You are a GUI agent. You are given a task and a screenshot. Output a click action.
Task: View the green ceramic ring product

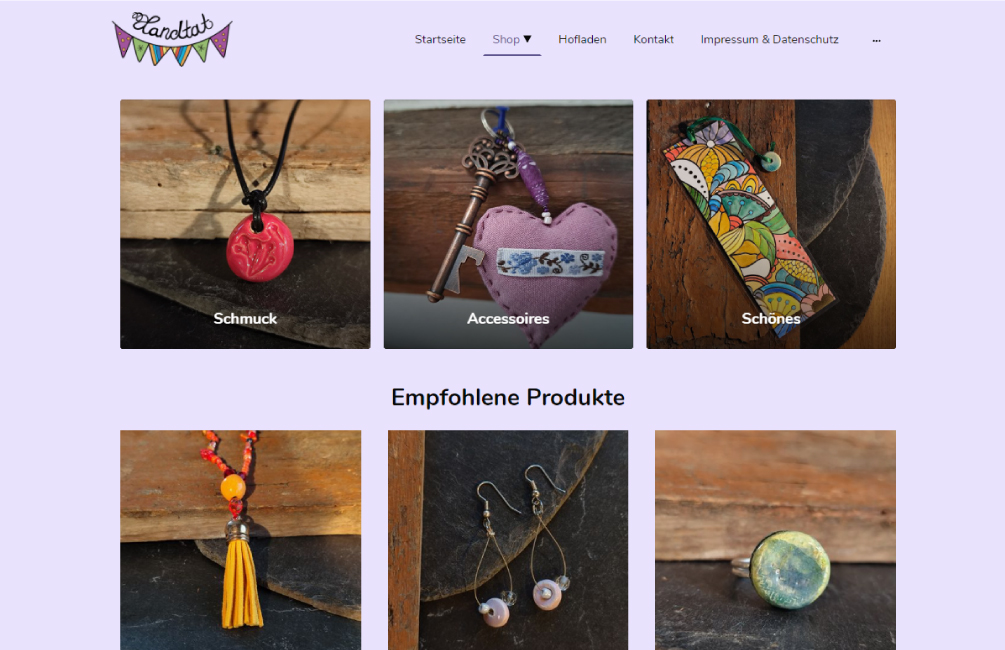776,540
